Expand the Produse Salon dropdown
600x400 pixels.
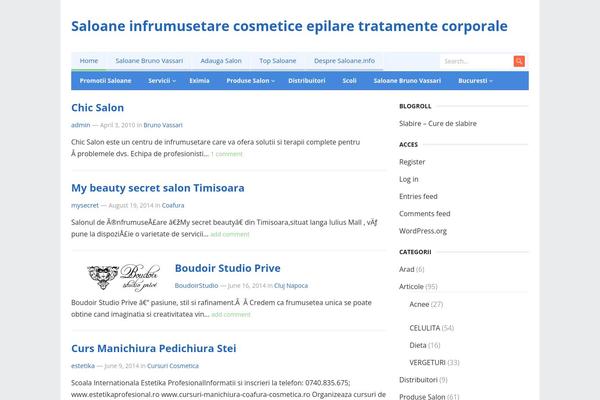tap(251, 81)
